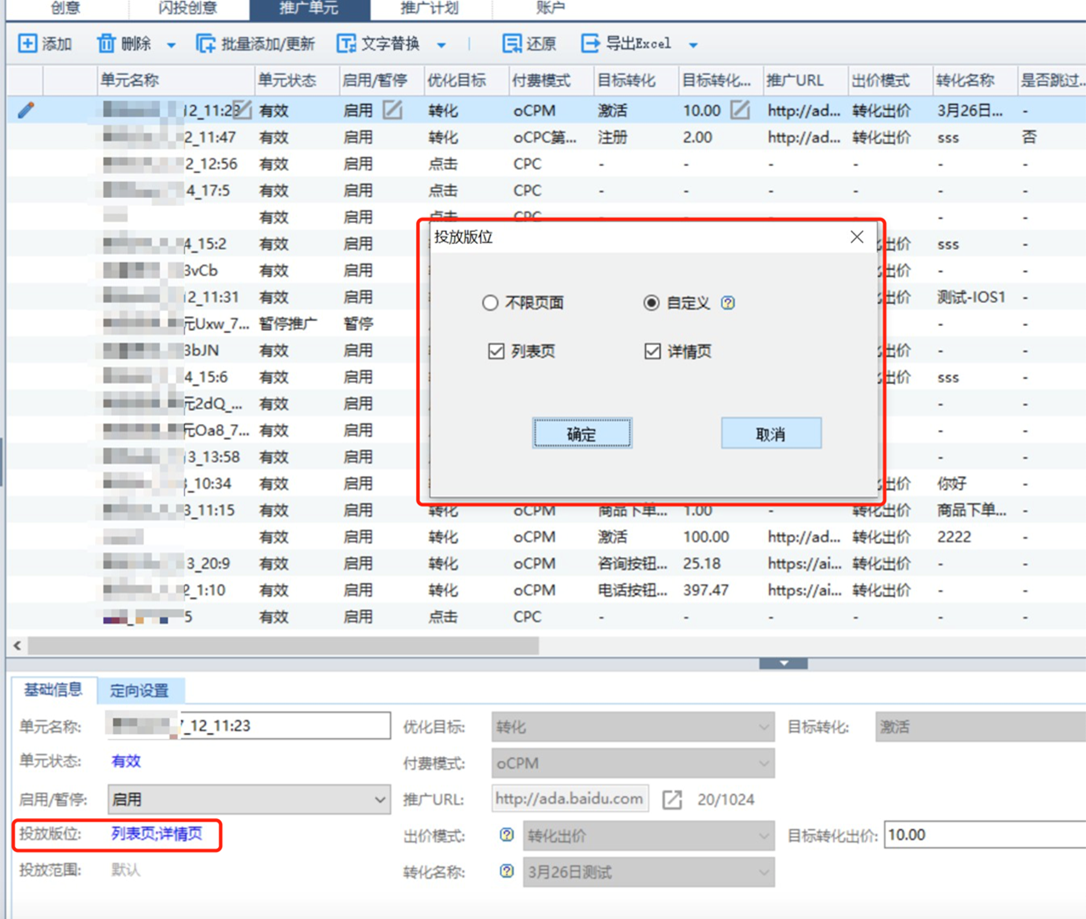The width and height of the screenshot is (1086, 919).
Task: Click the 导出Excel export icon
Action: [591, 44]
